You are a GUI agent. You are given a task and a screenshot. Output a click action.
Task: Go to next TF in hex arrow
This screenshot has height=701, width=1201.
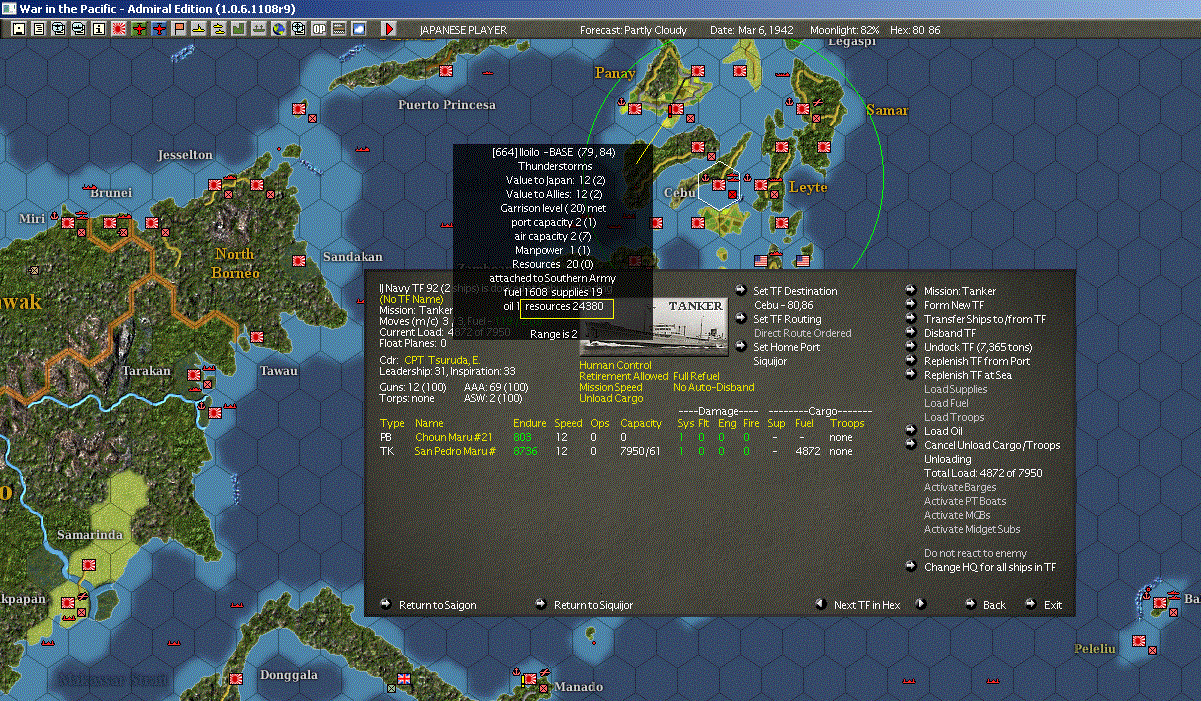point(921,604)
